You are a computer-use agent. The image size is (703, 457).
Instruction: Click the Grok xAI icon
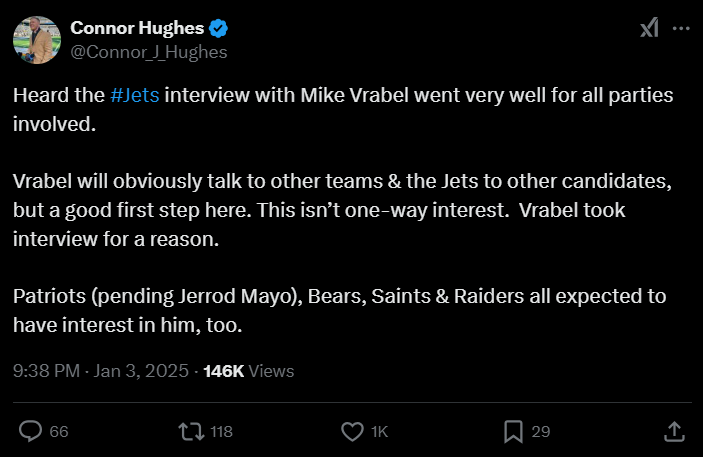(x=648, y=28)
